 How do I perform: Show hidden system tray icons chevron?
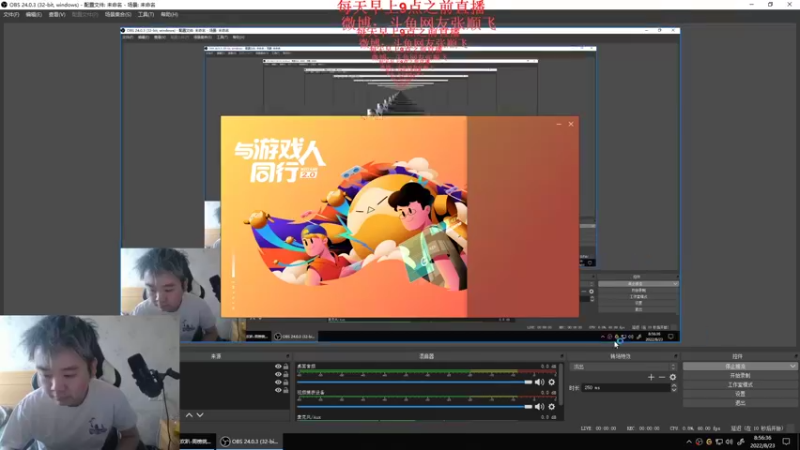tap(689, 442)
